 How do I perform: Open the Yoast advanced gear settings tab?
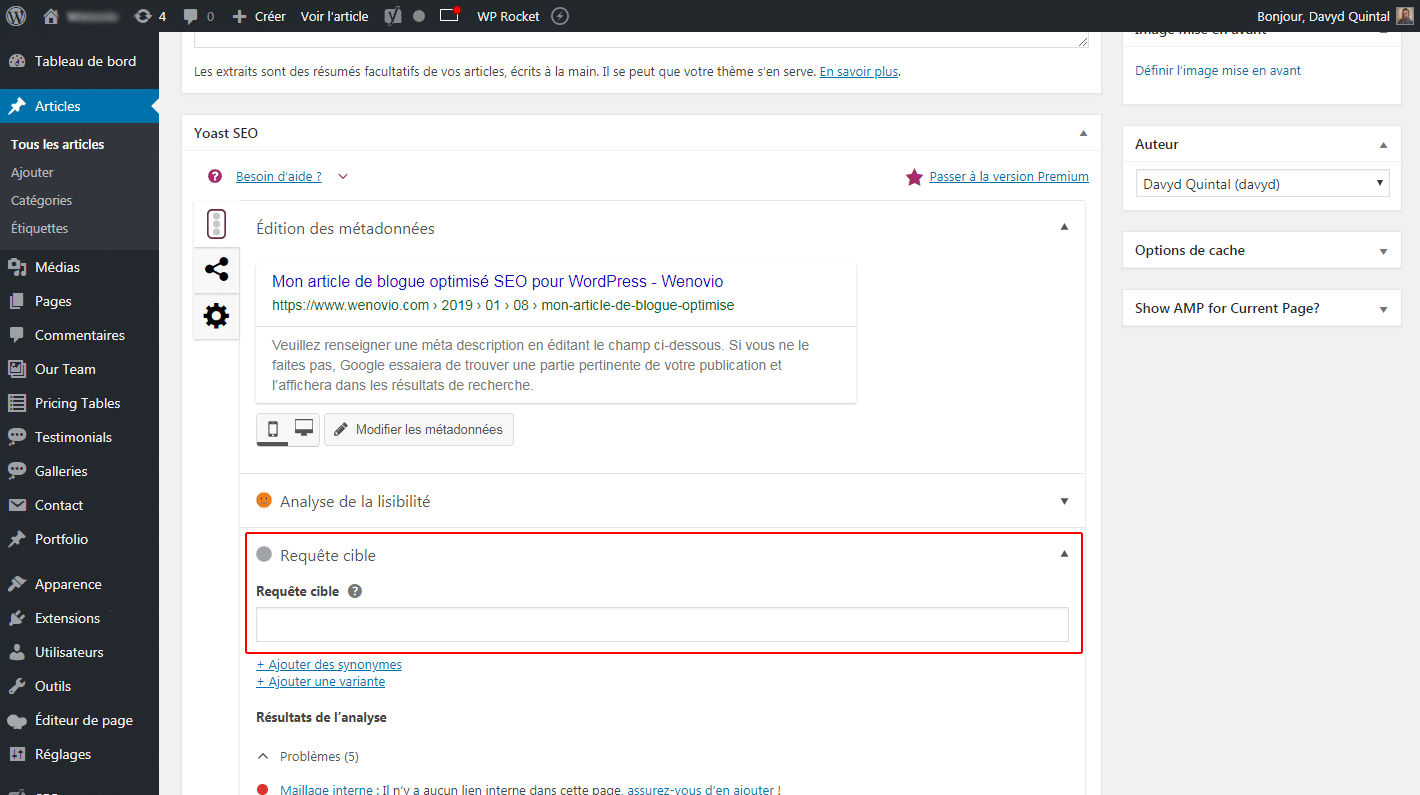tap(216, 316)
